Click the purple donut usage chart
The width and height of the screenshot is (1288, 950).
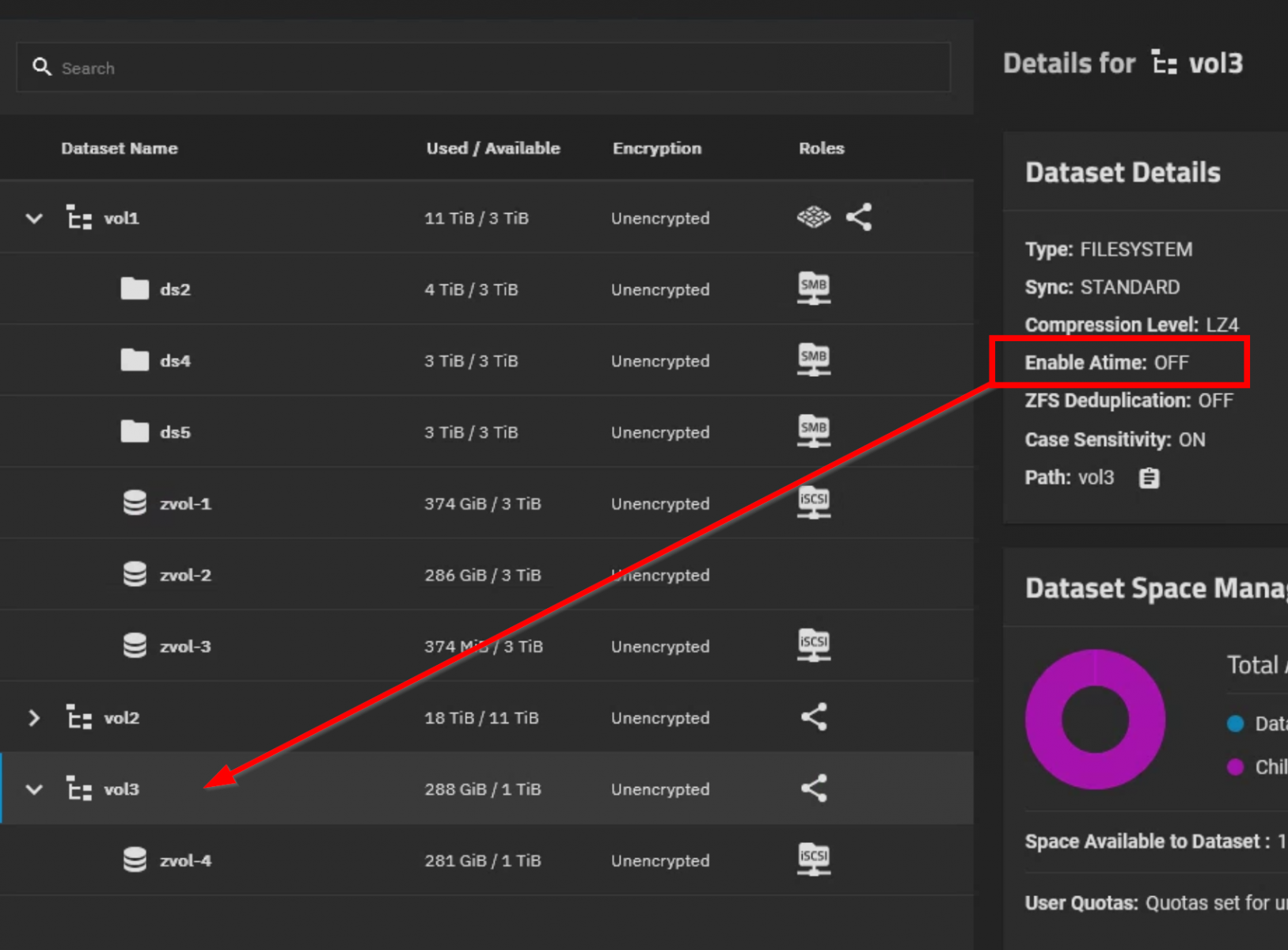click(1095, 719)
